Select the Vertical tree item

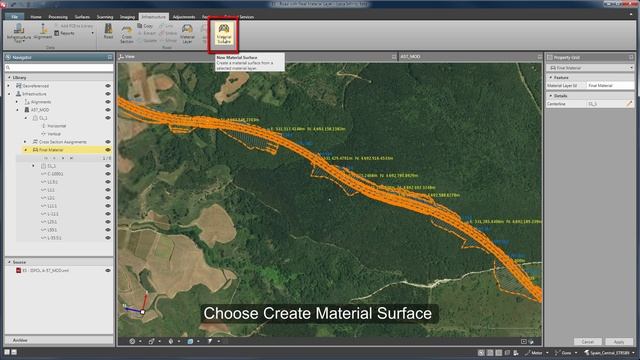(x=54, y=133)
